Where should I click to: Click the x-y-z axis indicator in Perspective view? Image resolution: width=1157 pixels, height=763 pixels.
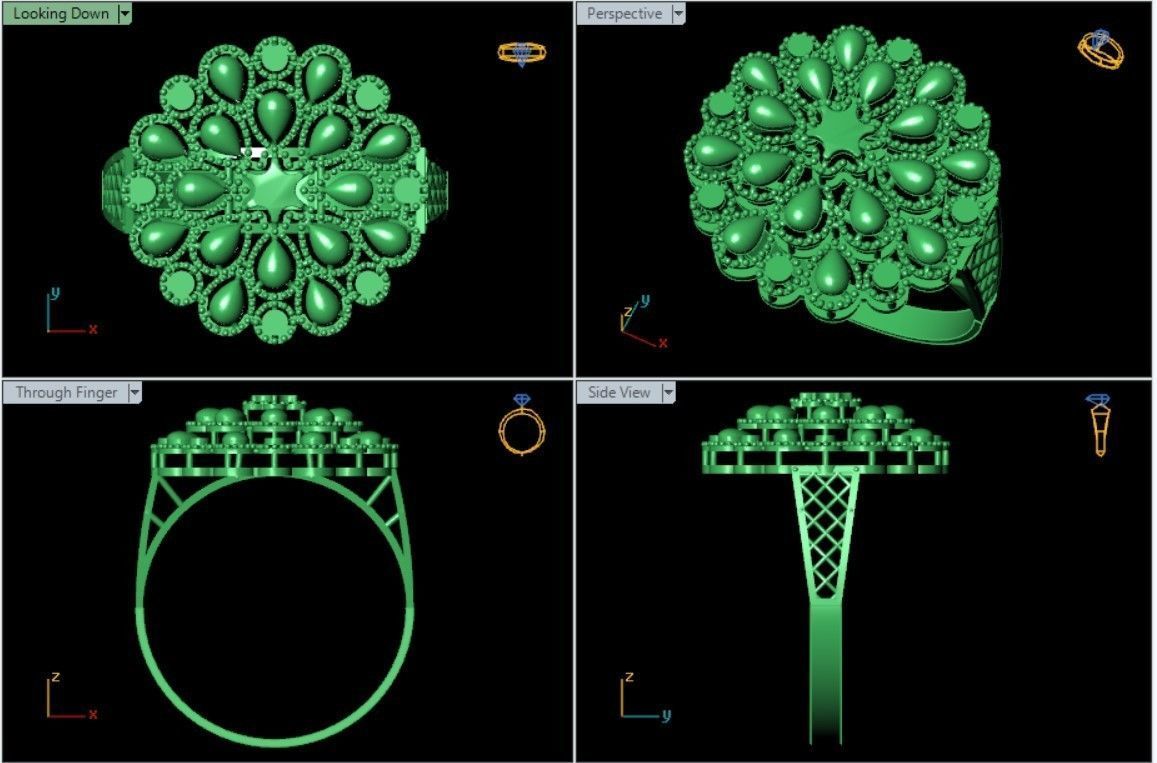coord(644,322)
